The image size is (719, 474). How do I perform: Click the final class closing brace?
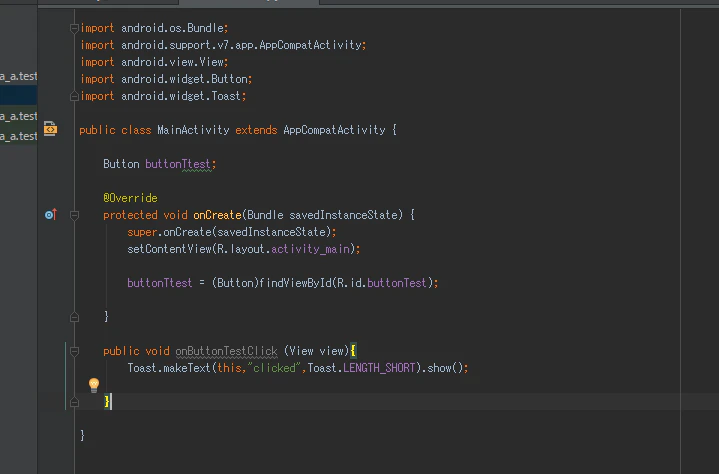pos(83,435)
